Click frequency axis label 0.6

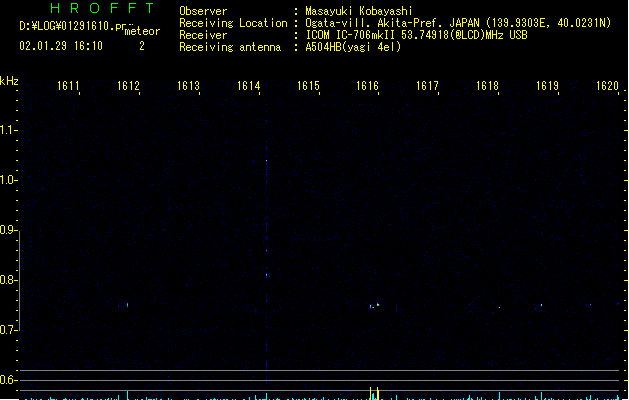(x=8, y=380)
